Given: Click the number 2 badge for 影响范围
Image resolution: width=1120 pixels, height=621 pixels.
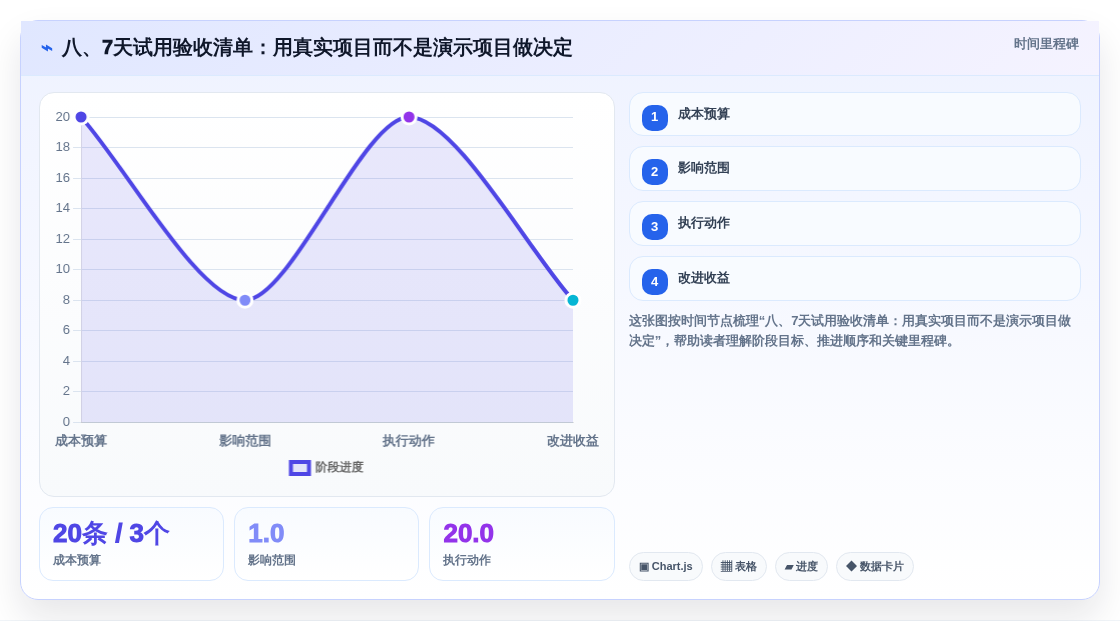Looking at the screenshot, I should click(x=654, y=172).
